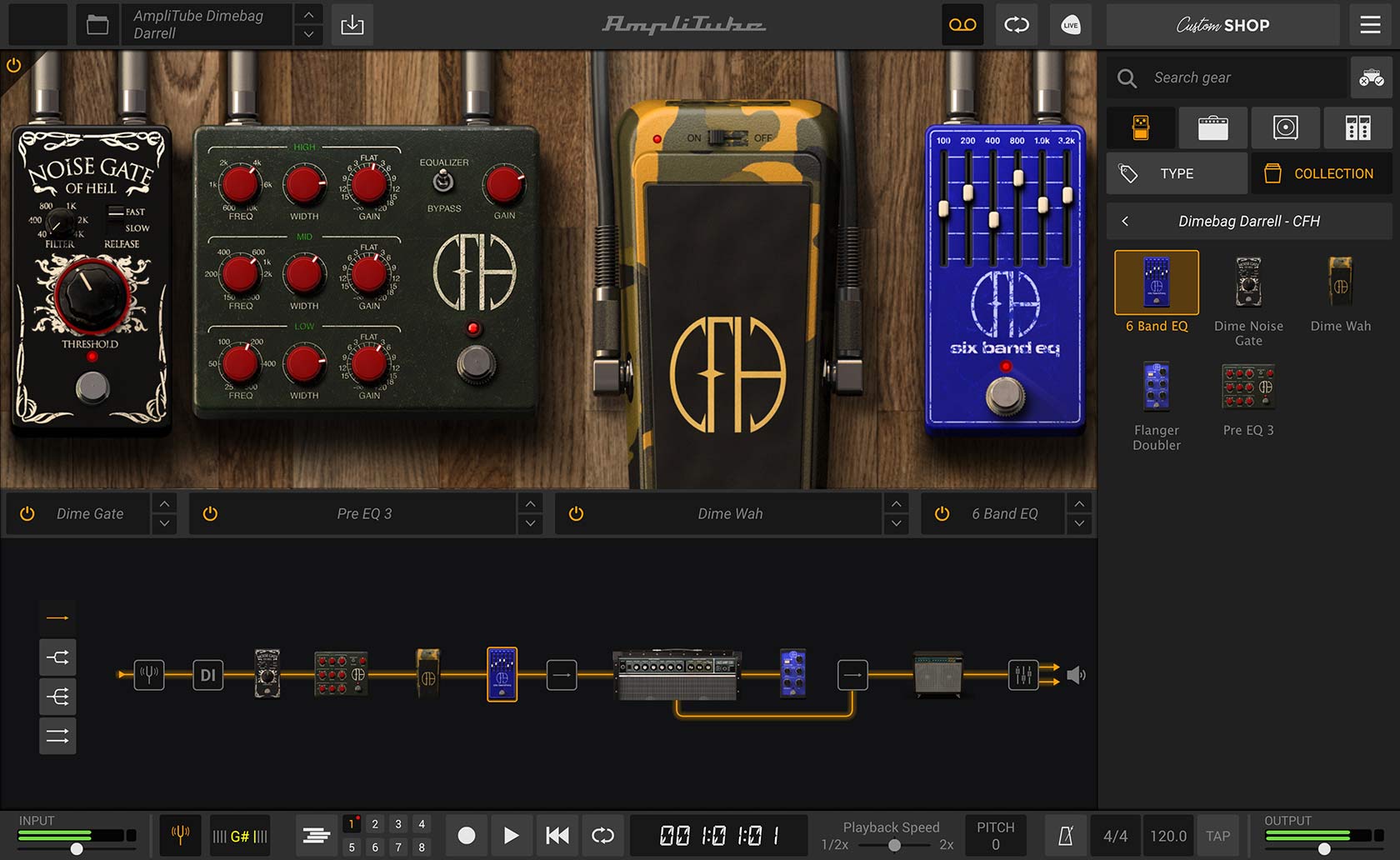
Task: Open the hamburger menu top right
Action: (1369, 24)
